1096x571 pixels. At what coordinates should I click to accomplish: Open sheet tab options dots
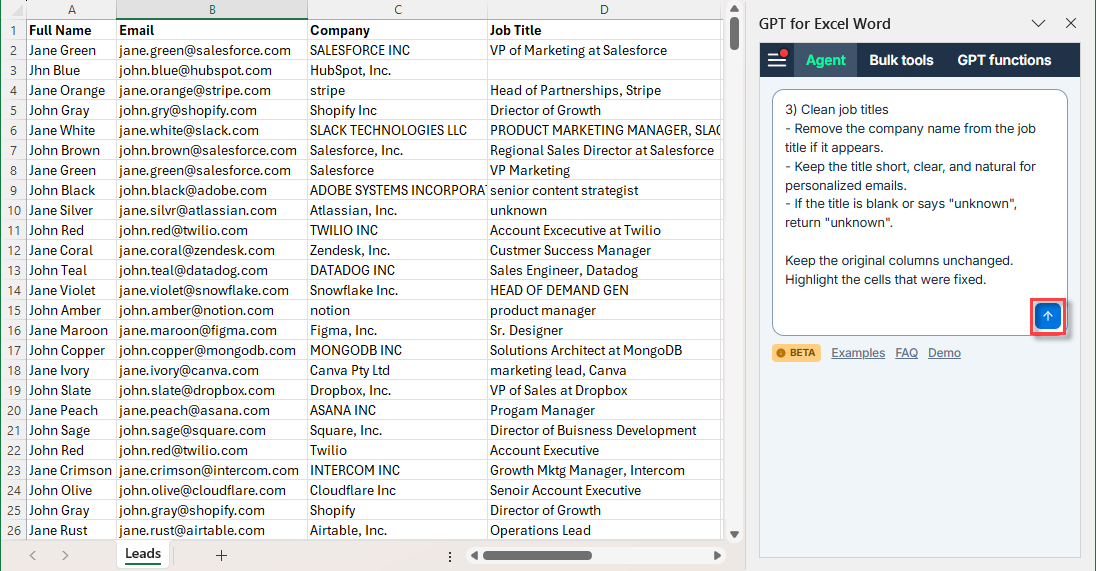(x=449, y=556)
